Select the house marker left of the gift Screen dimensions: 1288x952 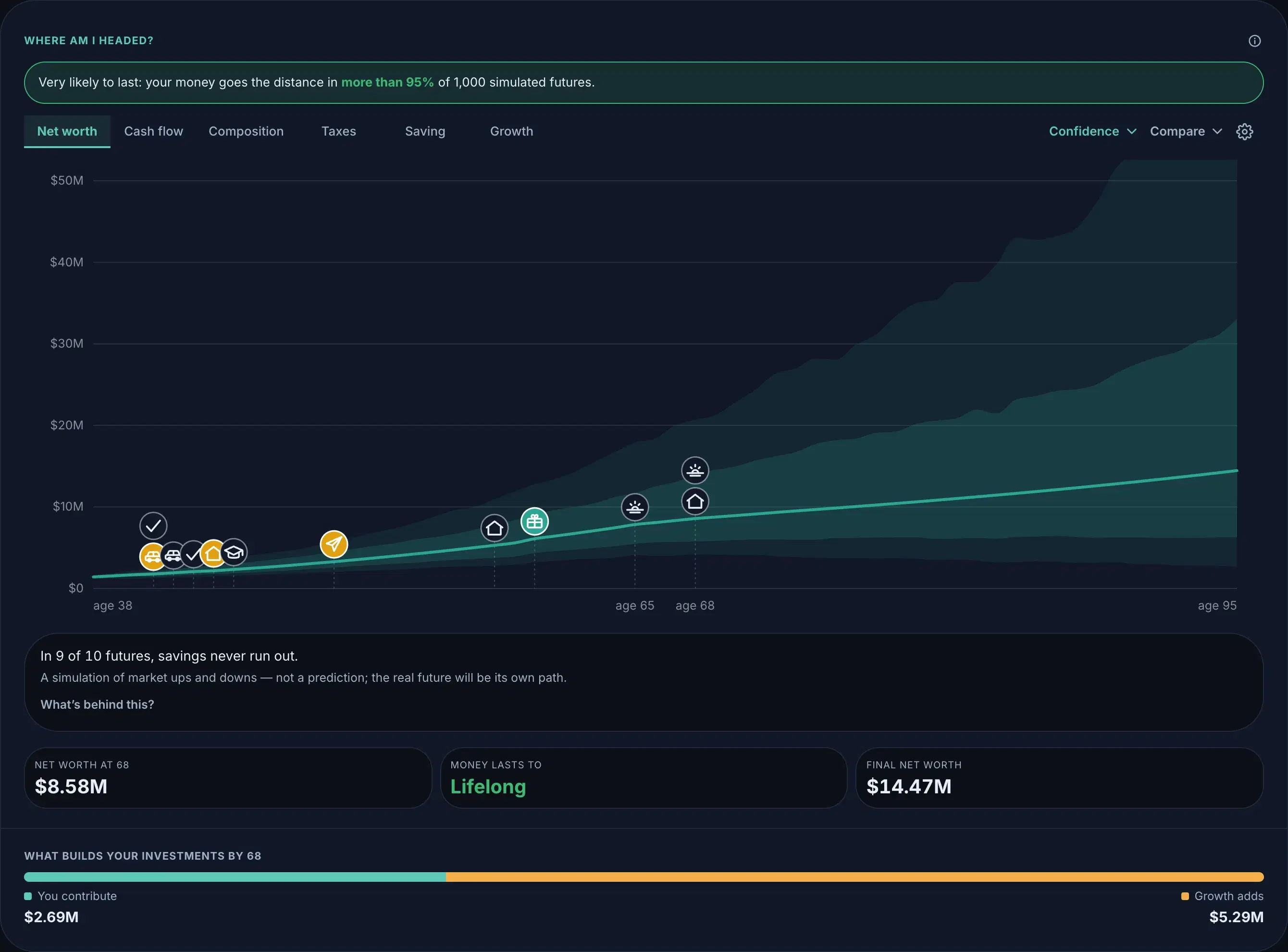pos(494,528)
